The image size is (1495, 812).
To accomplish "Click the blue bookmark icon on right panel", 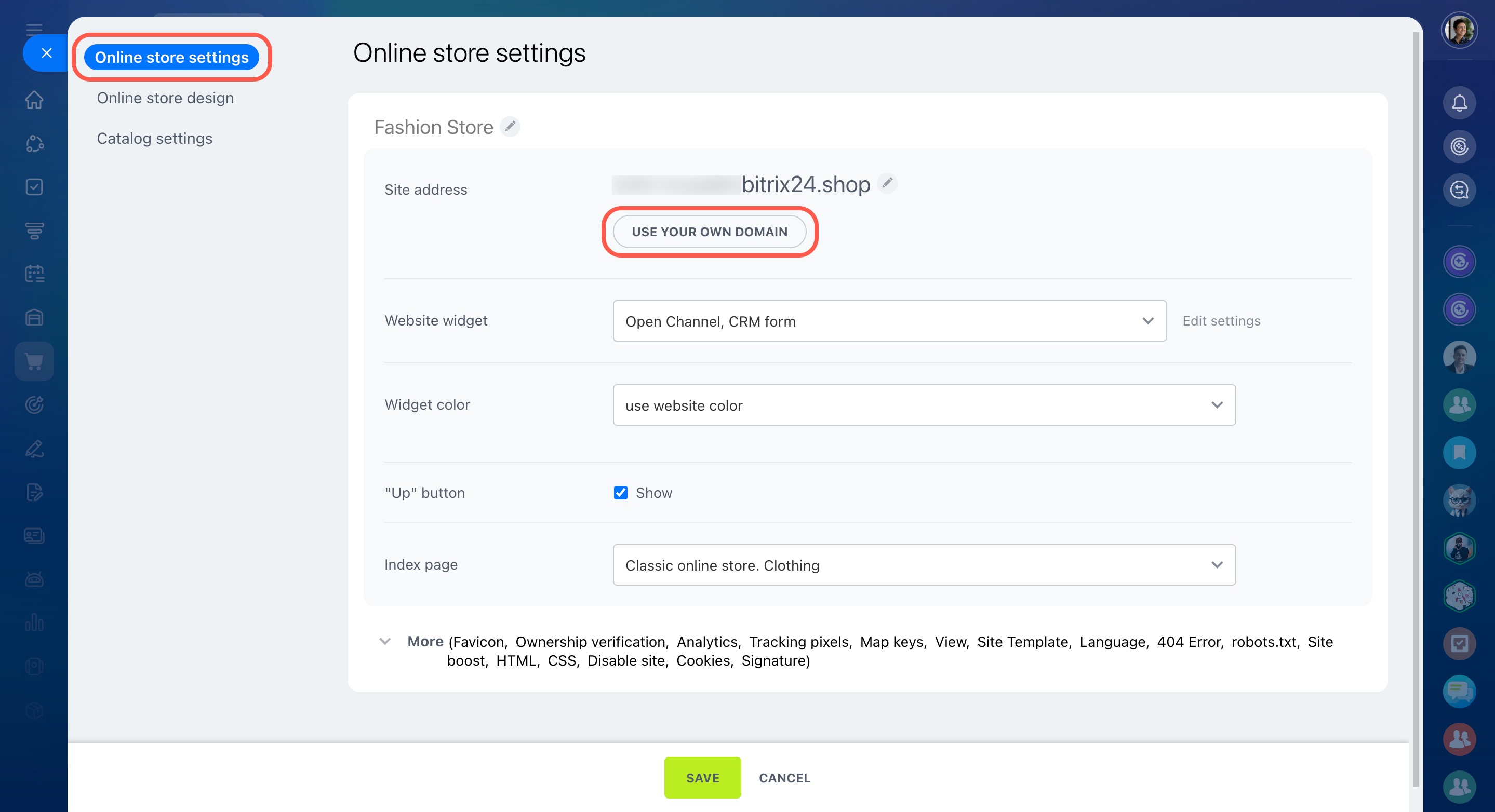I will 1459,452.
